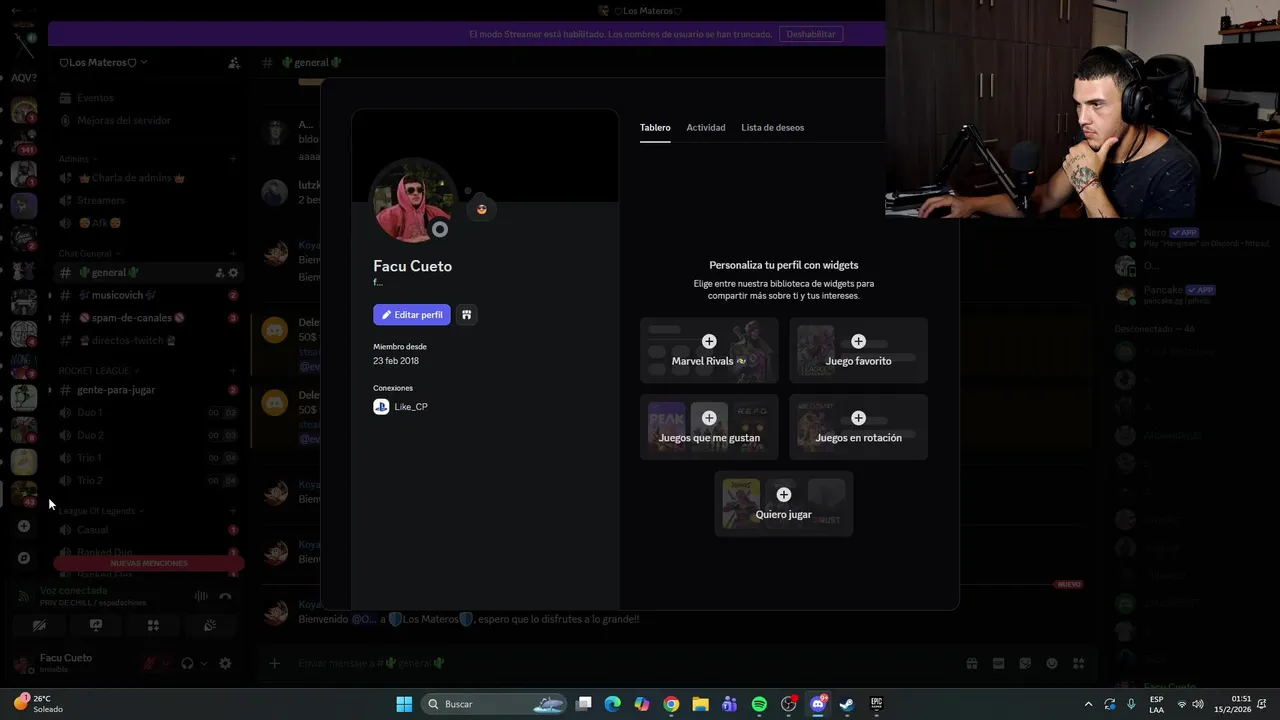
Task: Add a server with the plus icon
Action: coord(24,526)
